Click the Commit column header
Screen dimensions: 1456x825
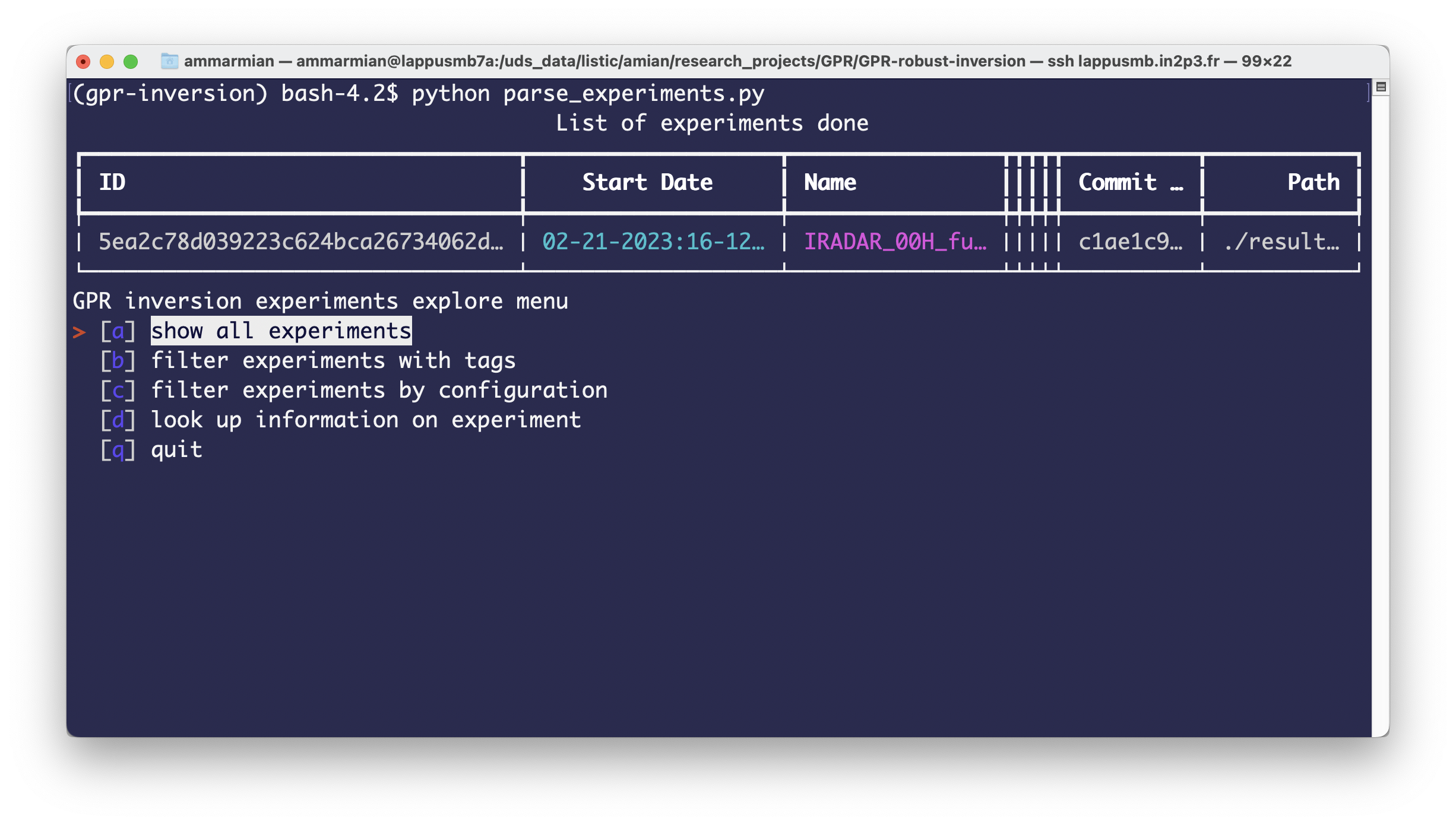click(x=1129, y=182)
